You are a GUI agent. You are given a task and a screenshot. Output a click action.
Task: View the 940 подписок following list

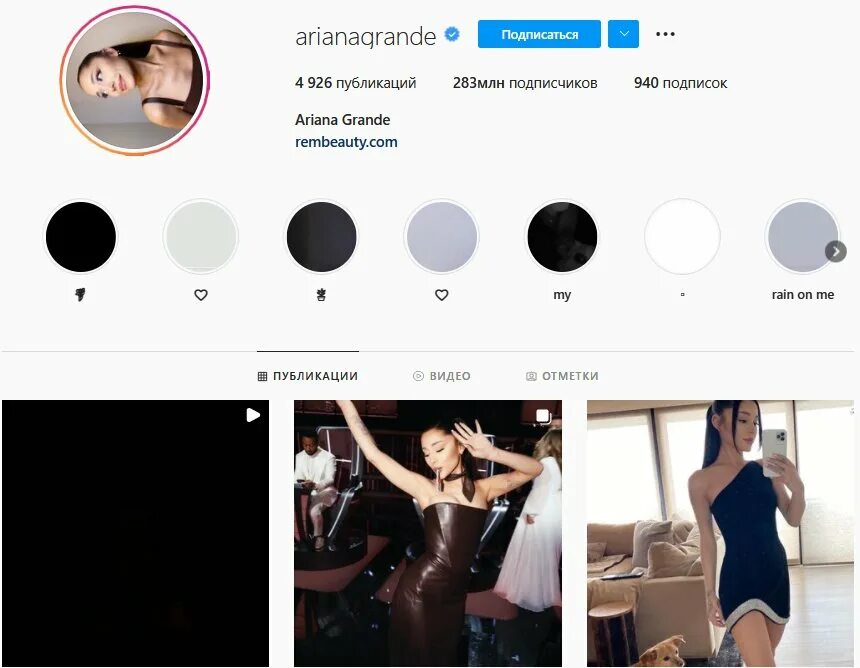(x=681, y=83)
